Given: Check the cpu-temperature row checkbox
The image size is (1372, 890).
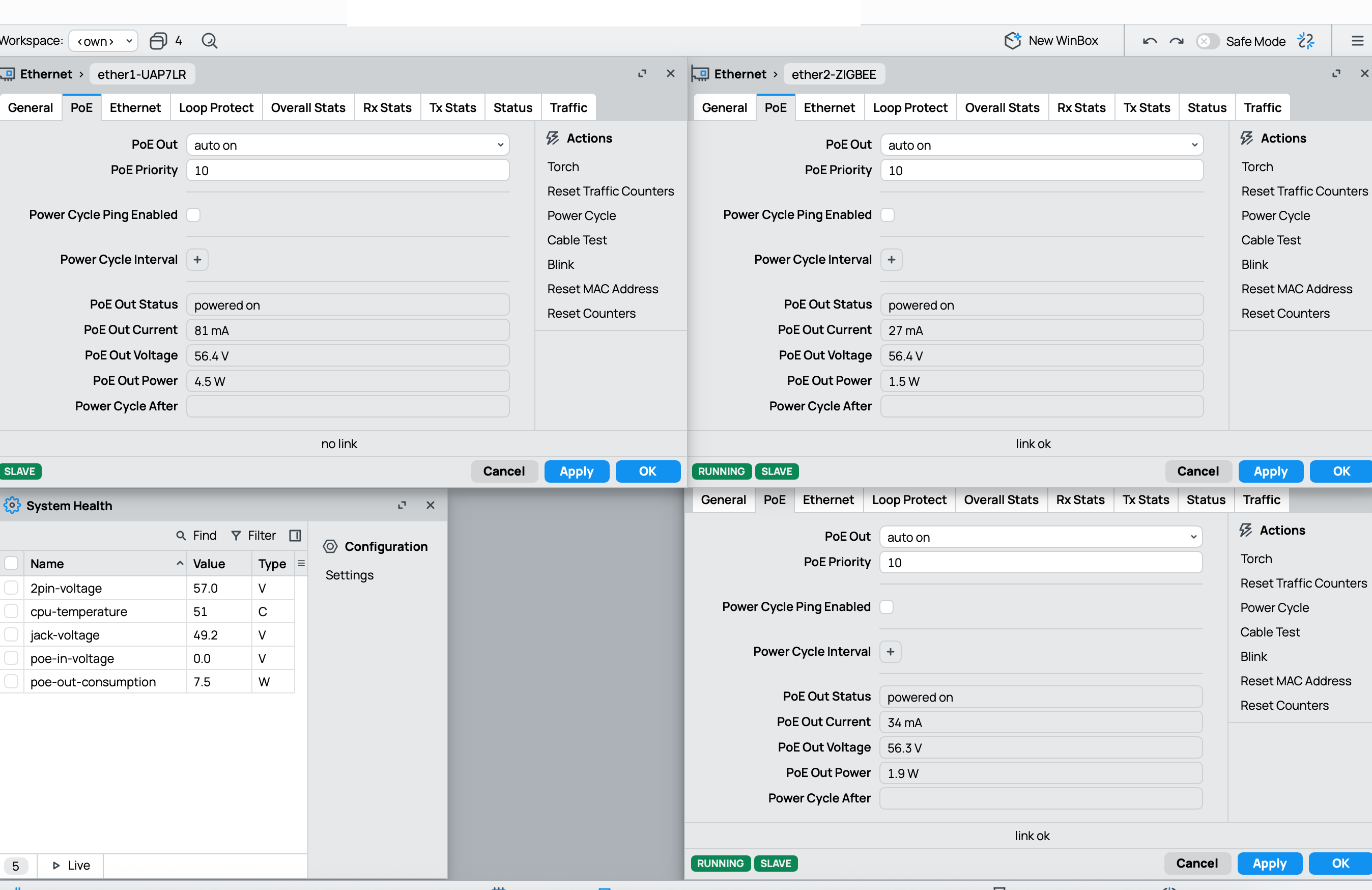Looking at the screenshot, I should (x=11, y=611).
